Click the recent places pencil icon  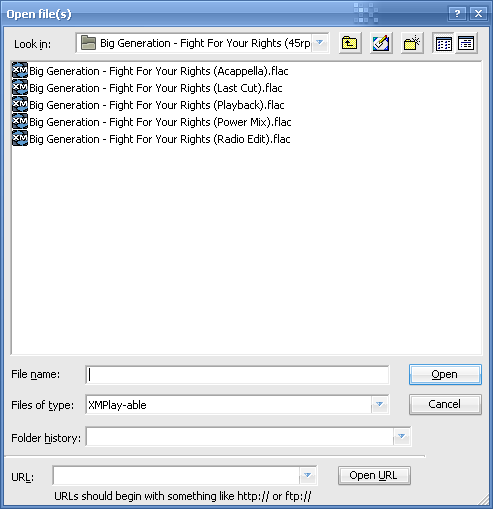381,43
